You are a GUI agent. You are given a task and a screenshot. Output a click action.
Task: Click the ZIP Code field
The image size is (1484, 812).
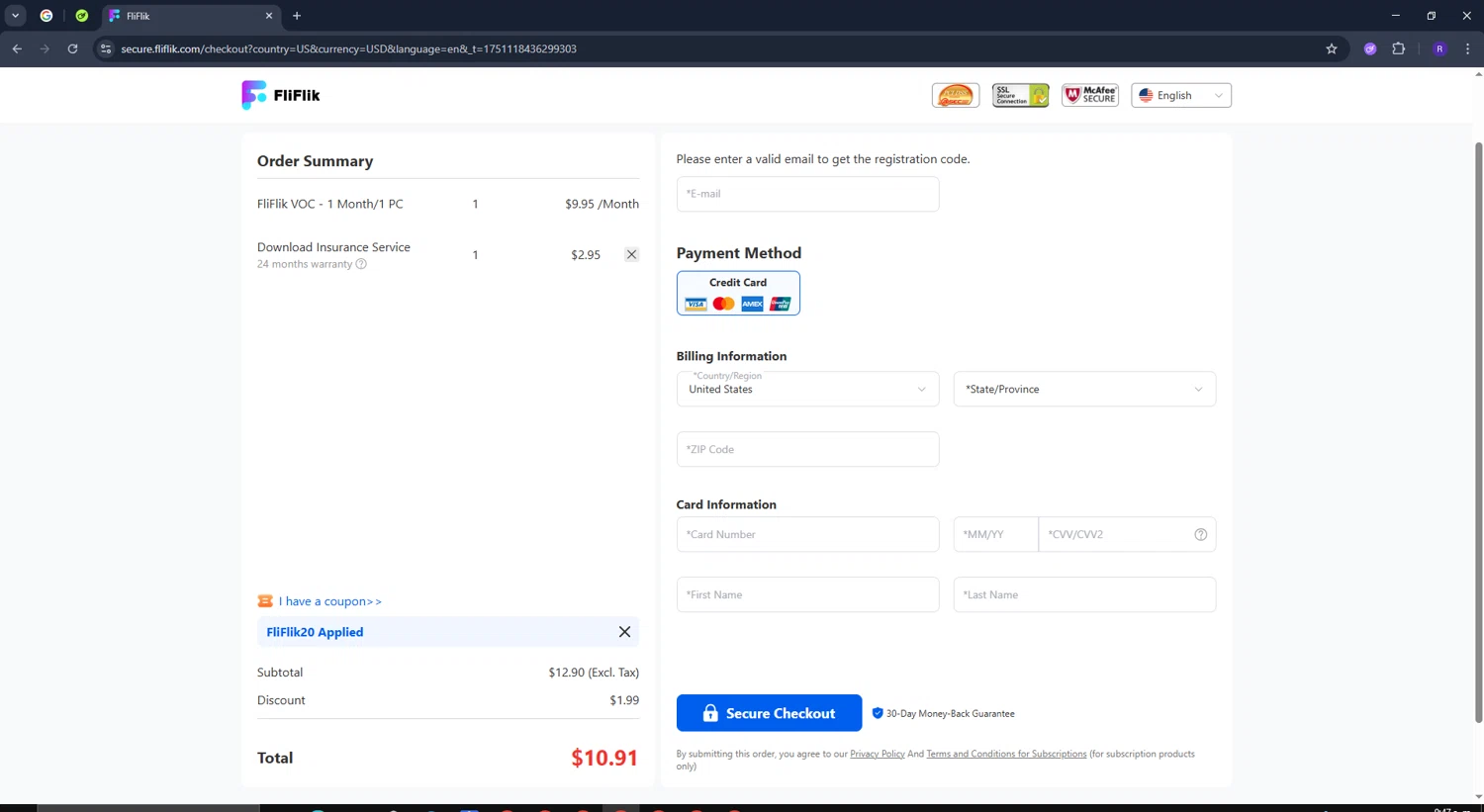pos(807,449)
